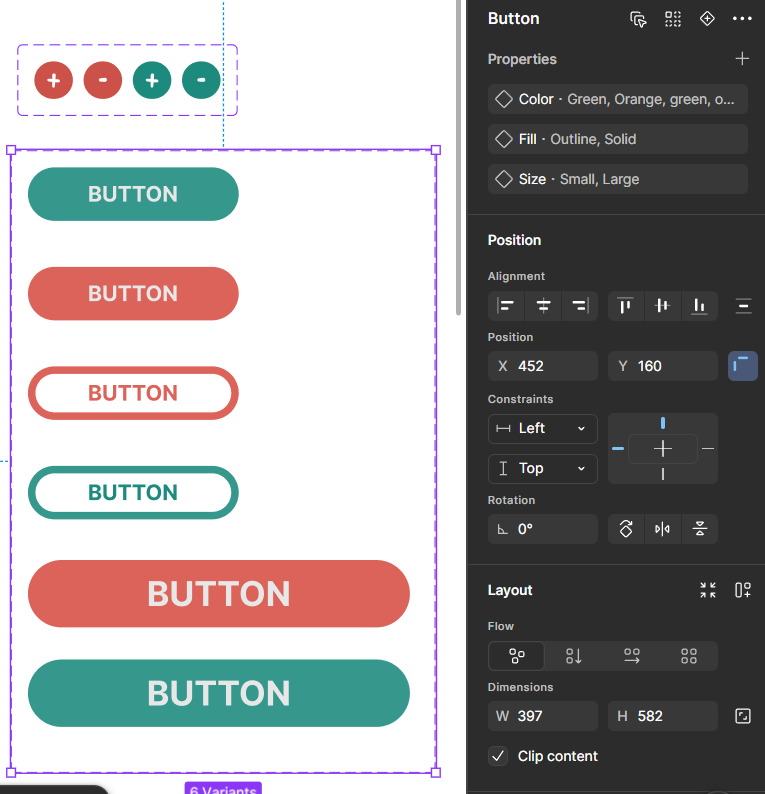Rotate selection 90 degrees
765x794 pixels.
point(626,529)
